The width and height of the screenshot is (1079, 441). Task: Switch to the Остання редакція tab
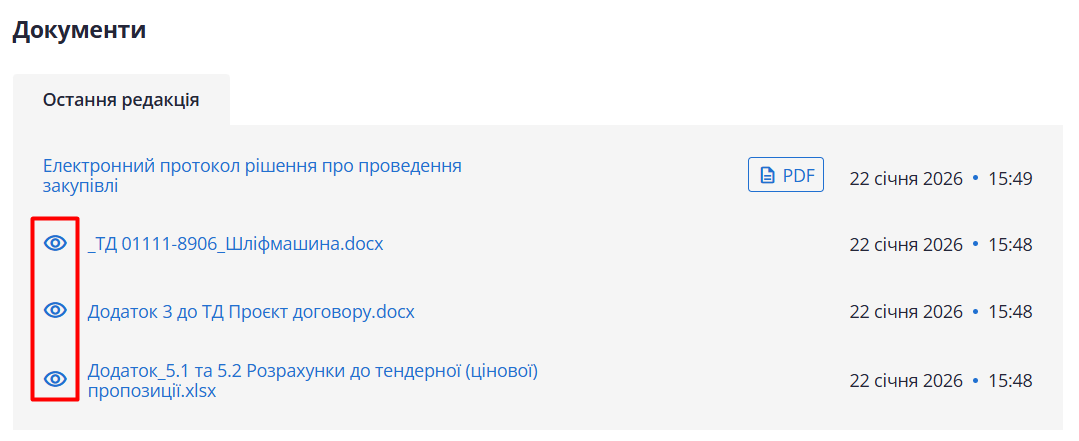tap(121, 100)
